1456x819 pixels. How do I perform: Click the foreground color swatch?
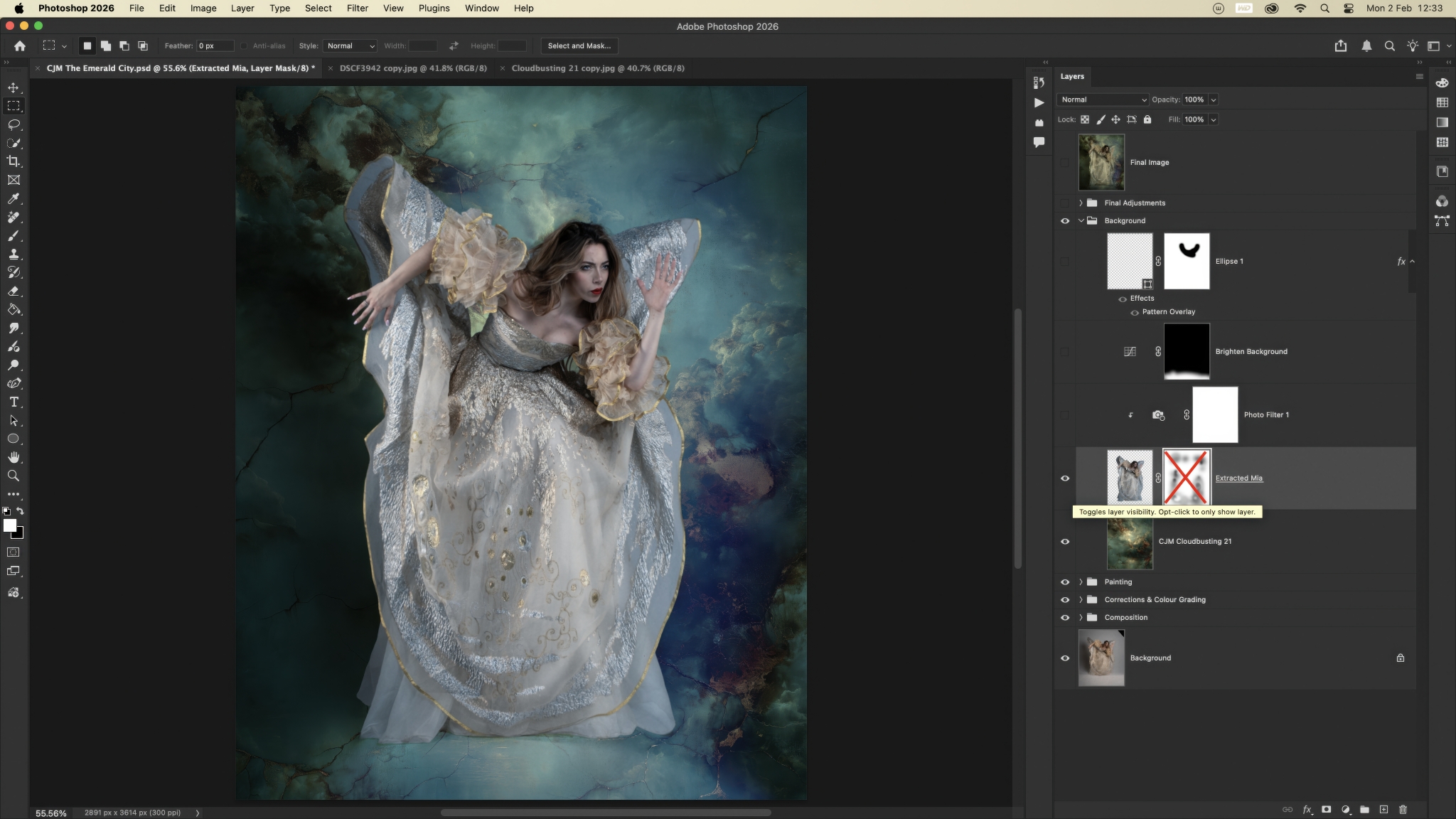coord(9,525)
